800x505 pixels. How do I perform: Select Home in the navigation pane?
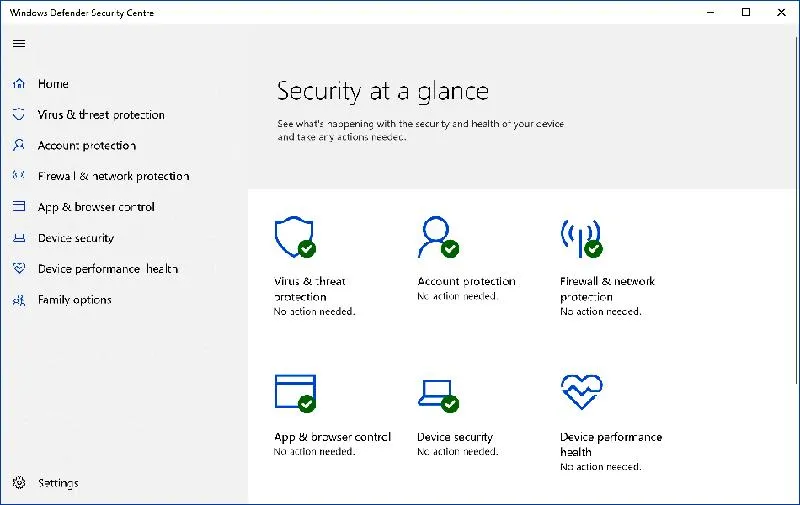point(53,84)
